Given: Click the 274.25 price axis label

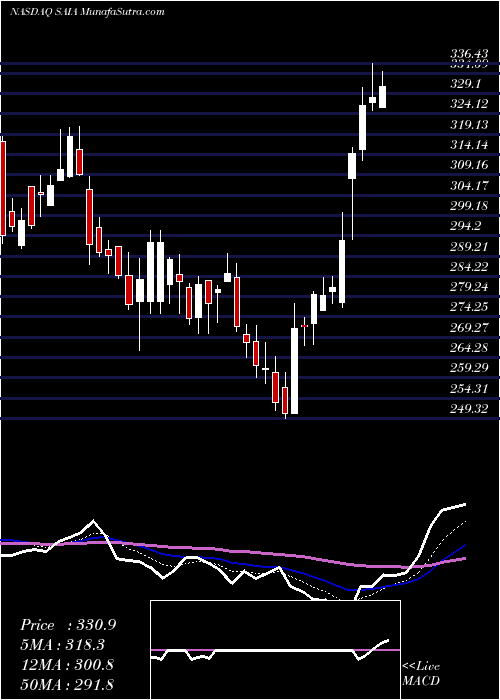Looking at the screenshot, I should pos(469,308).
